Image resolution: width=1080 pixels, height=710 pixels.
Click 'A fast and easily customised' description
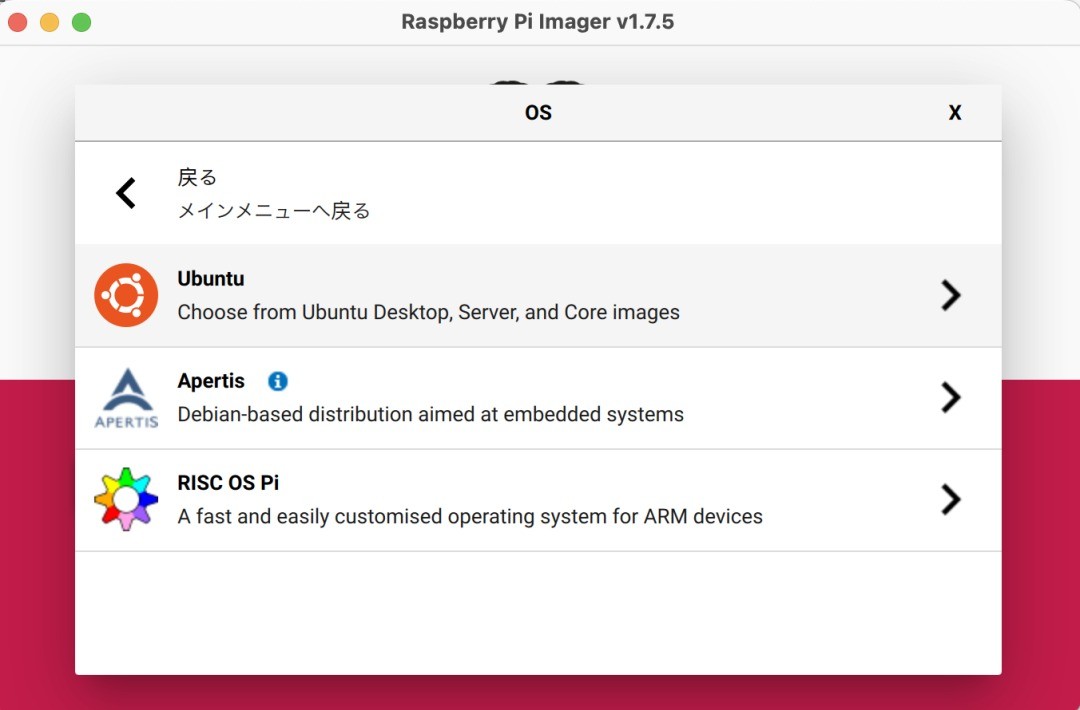(x=470, y=516)
